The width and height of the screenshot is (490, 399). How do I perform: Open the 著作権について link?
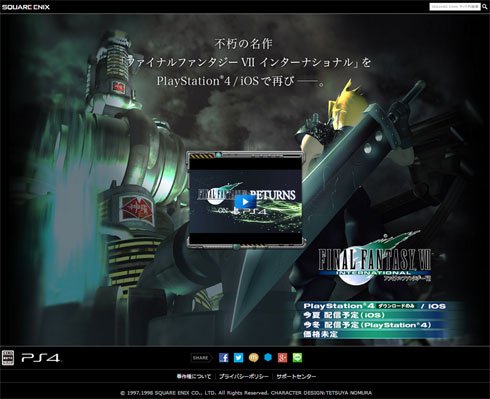click(194, 376)
